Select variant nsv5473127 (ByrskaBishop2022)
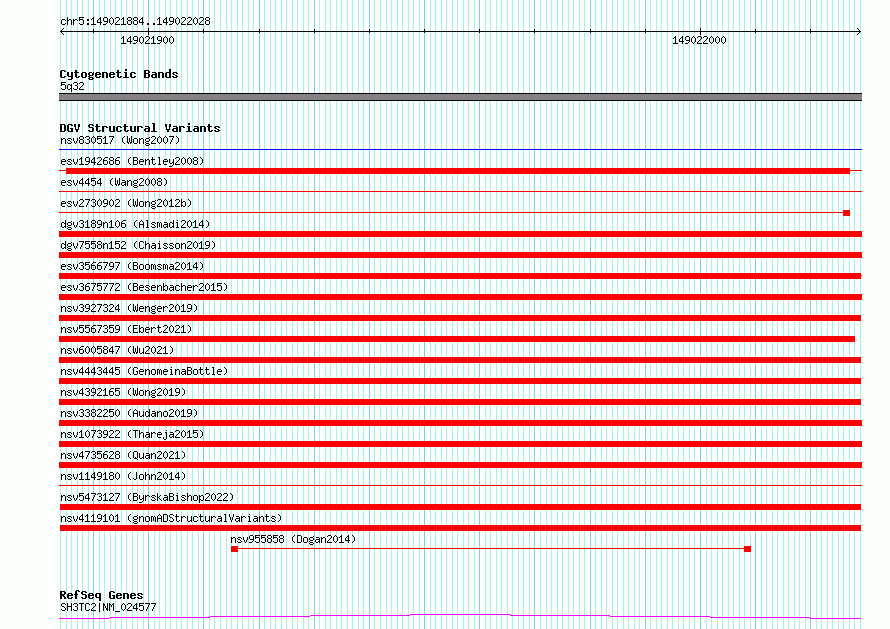The height and width of the screenshot is (629, 890). pos(147,497)
